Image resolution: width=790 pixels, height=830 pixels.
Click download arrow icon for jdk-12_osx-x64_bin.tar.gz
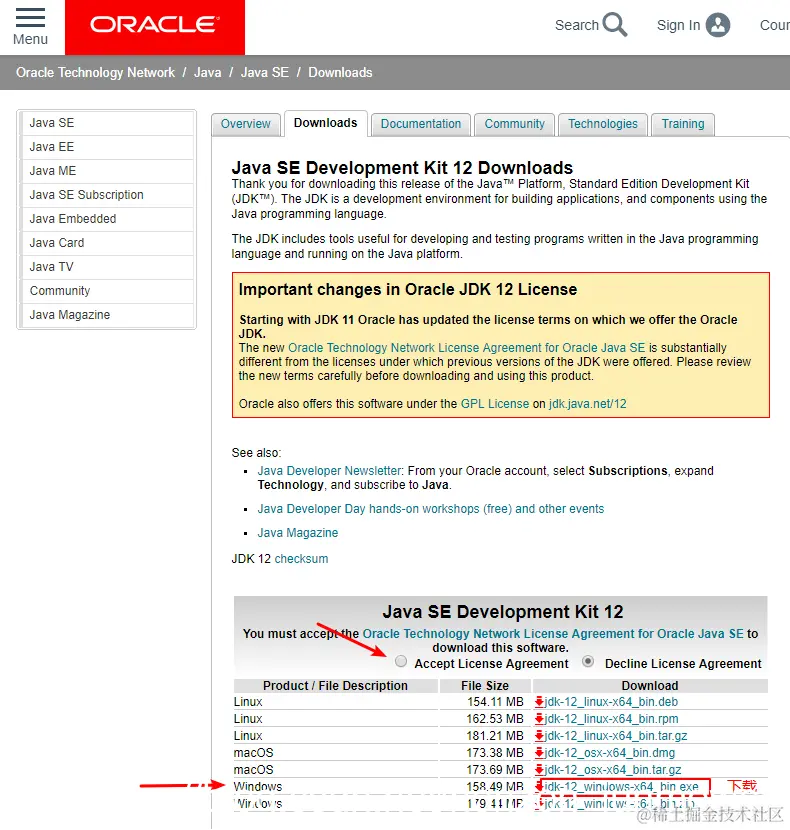click(x=539, y=770)
